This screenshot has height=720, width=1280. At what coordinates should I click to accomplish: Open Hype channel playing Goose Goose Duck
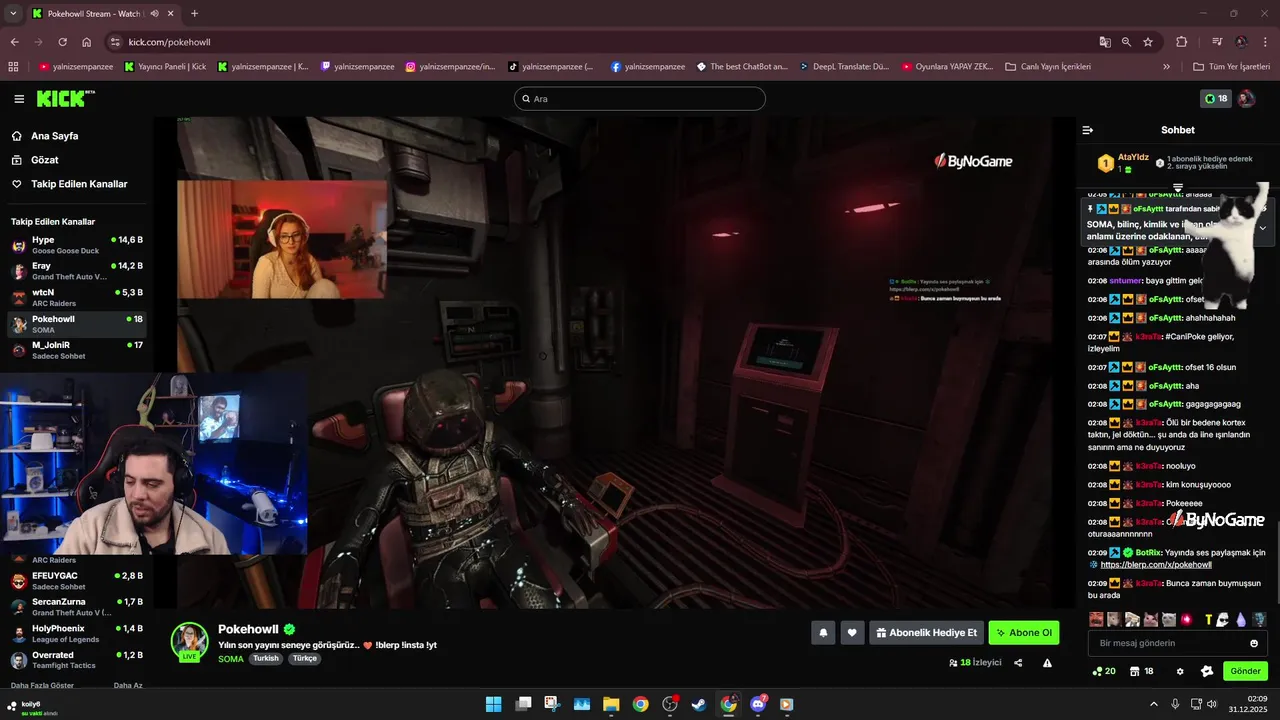(76, 245)
